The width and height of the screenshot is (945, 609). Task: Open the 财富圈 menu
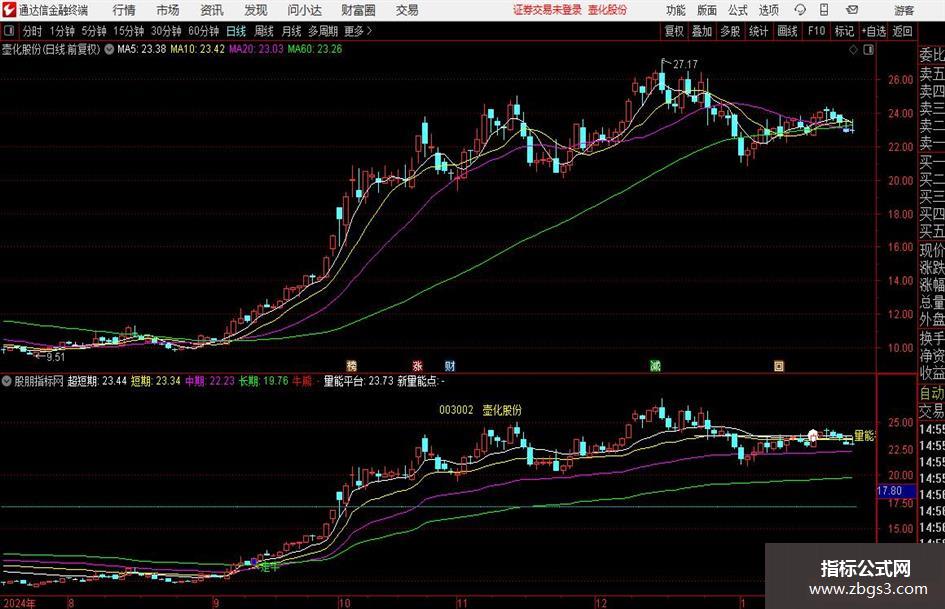click(358, 10)
